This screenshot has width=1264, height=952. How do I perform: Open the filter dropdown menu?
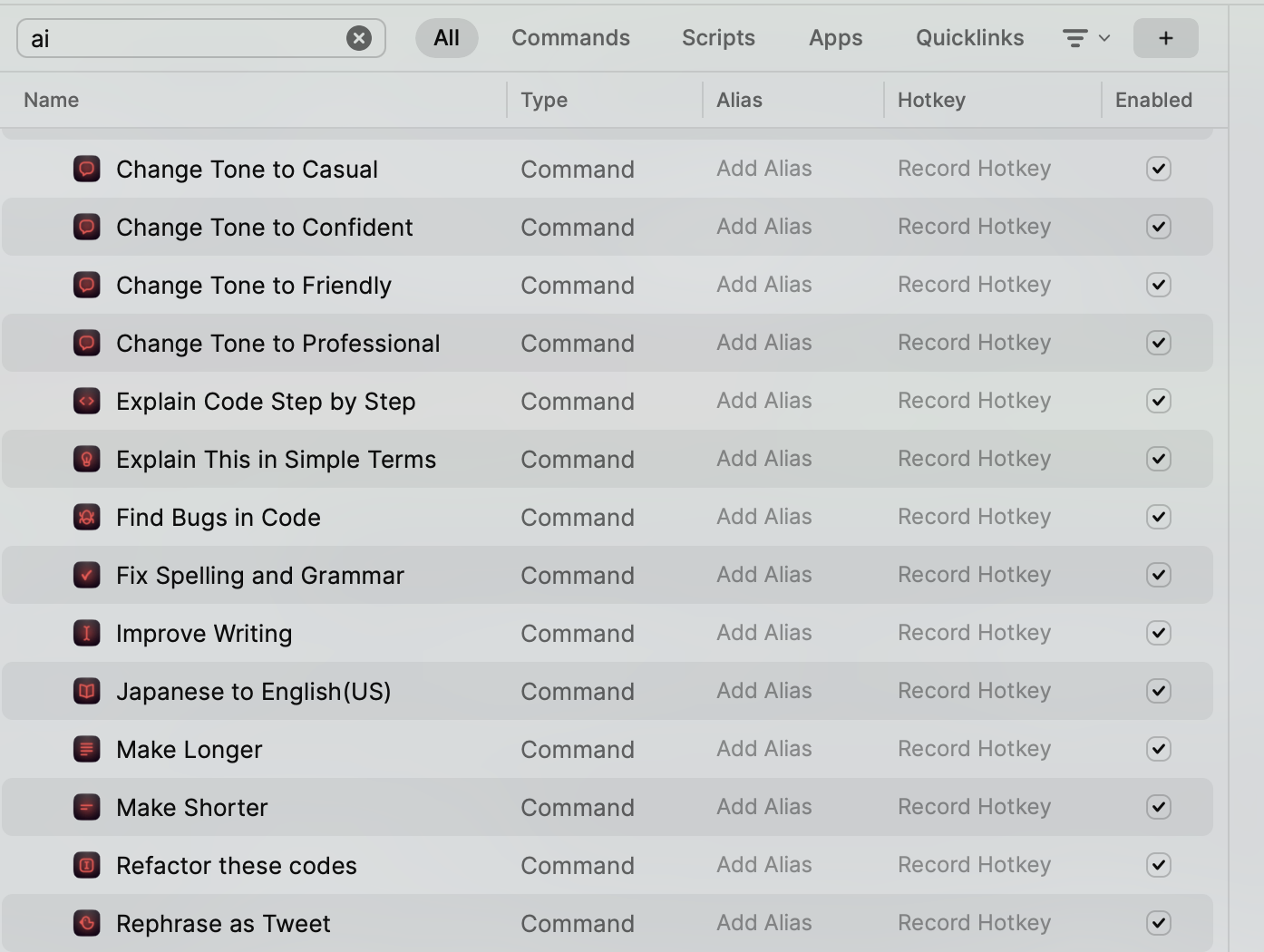pos(1085,38)
